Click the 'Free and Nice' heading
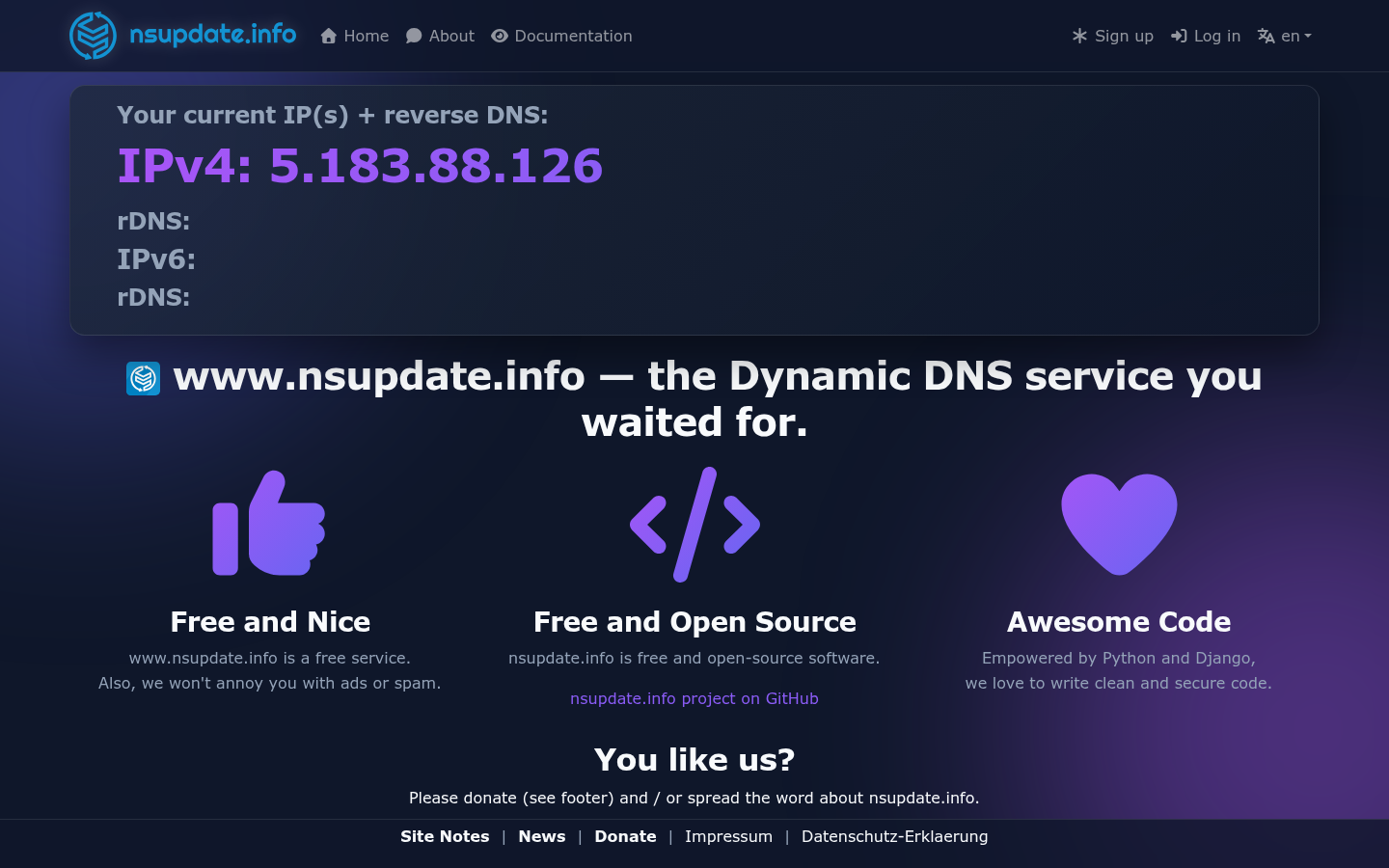This screenshot has height=868, width=1389. point(270,622)
